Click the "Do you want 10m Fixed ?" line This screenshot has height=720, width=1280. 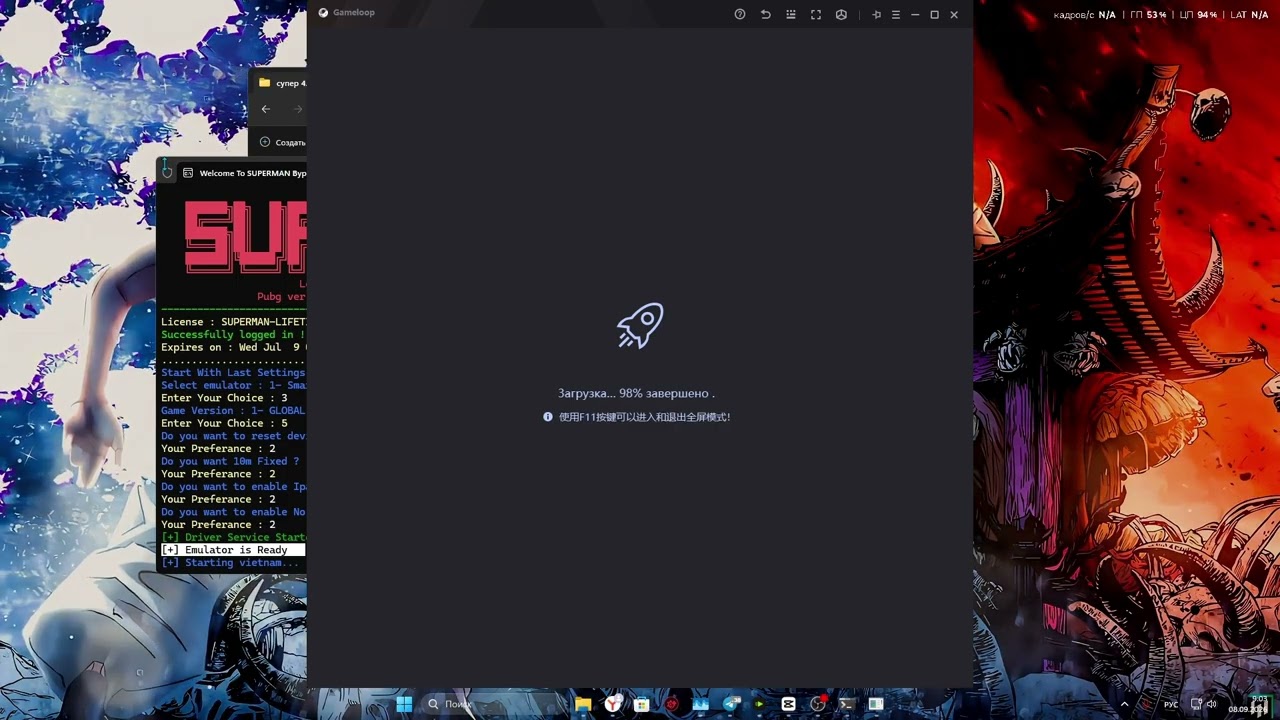click(230, 462)
